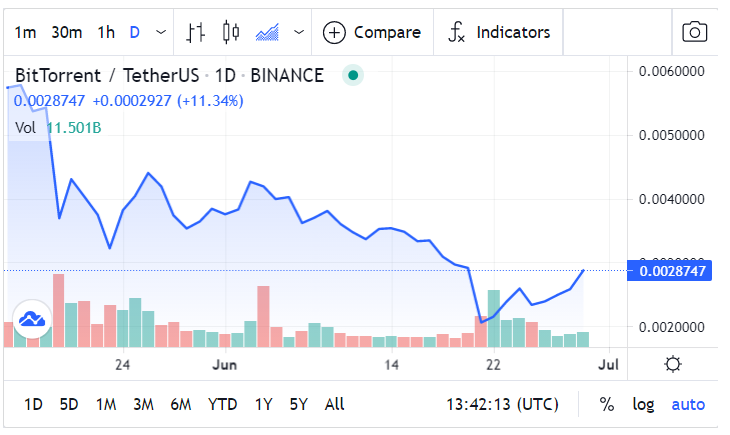Select the 1h timeframe
Screen dimensions: 730x435
coord(106,33)
